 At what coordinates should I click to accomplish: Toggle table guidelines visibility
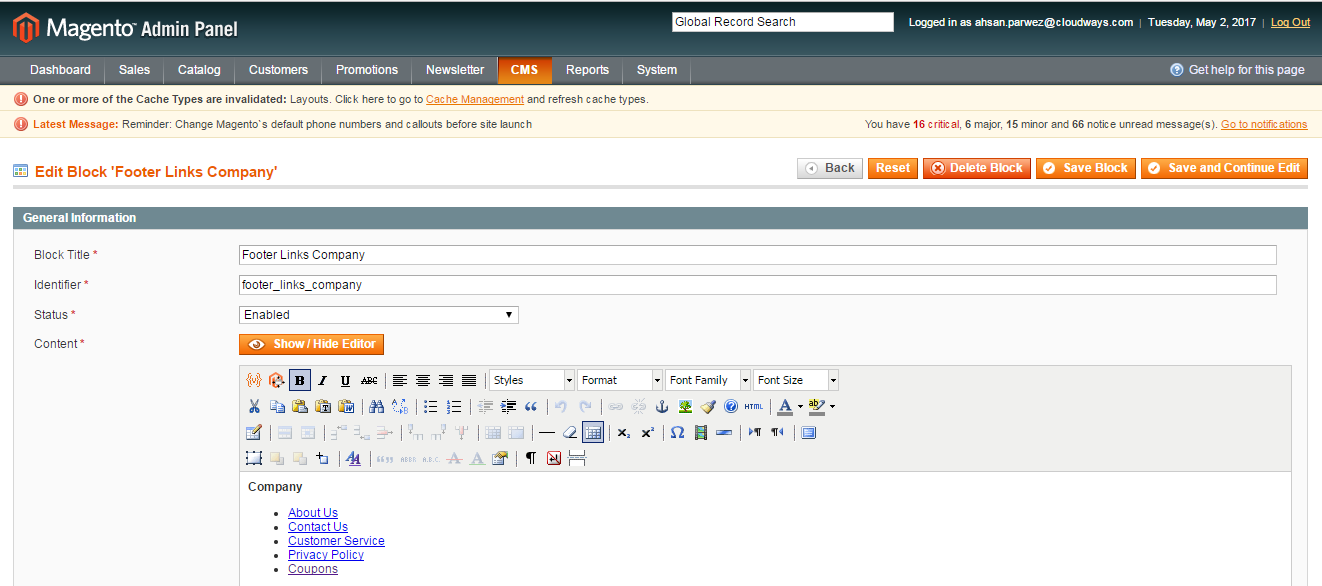pyautogui.click(x=593, y=432)
